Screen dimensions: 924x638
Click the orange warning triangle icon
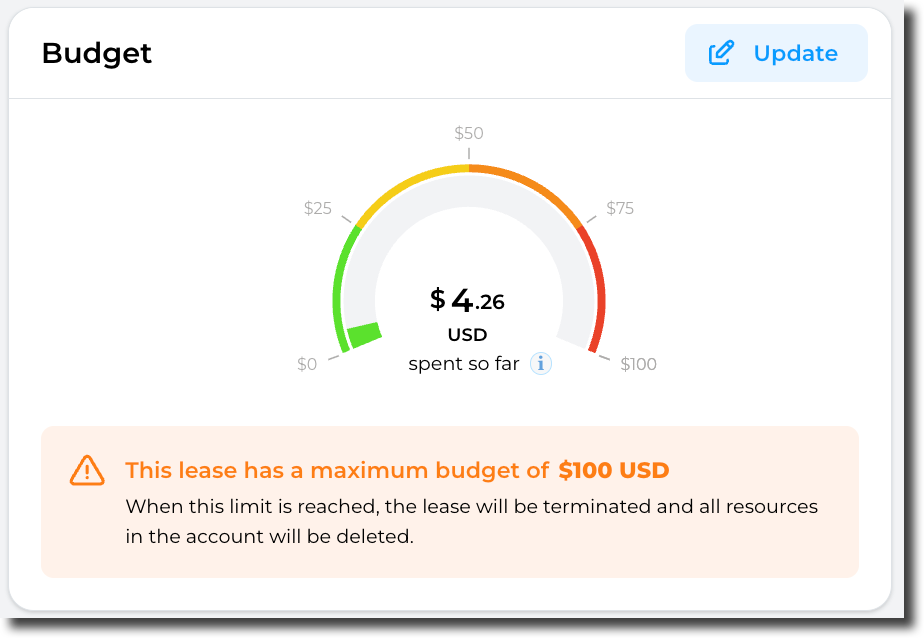(x=87, y=470)
